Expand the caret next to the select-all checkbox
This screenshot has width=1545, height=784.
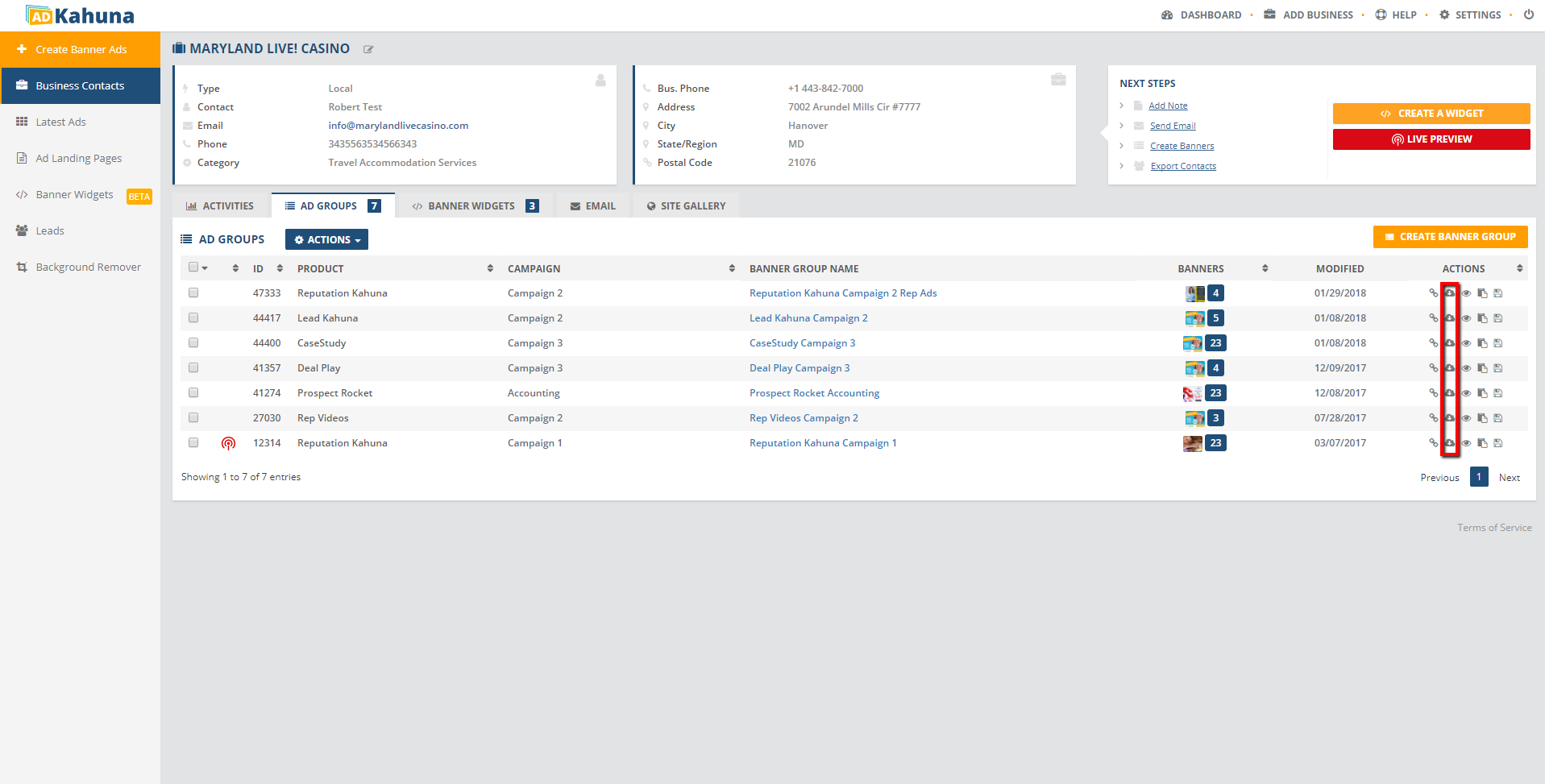point(206,268)
